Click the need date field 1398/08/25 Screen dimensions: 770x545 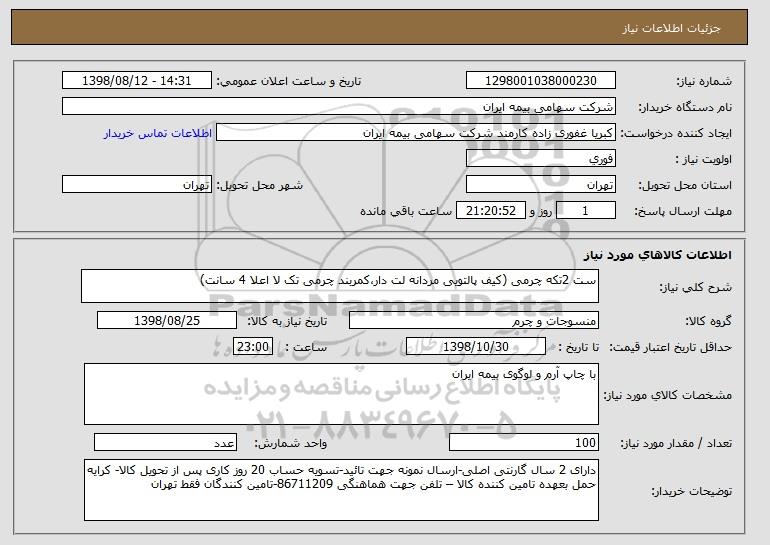(167, 321)
